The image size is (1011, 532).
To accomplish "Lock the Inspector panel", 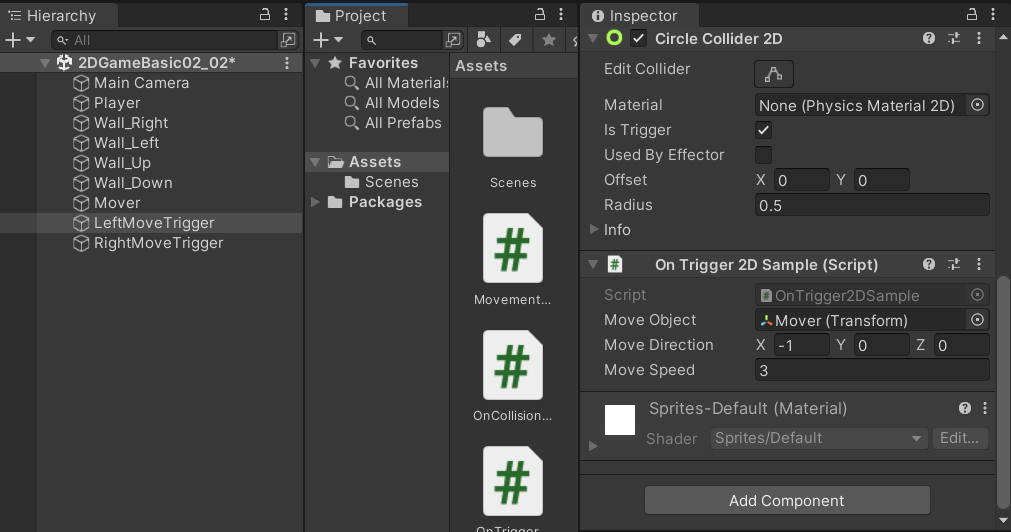I will click(x=972, y=14).
